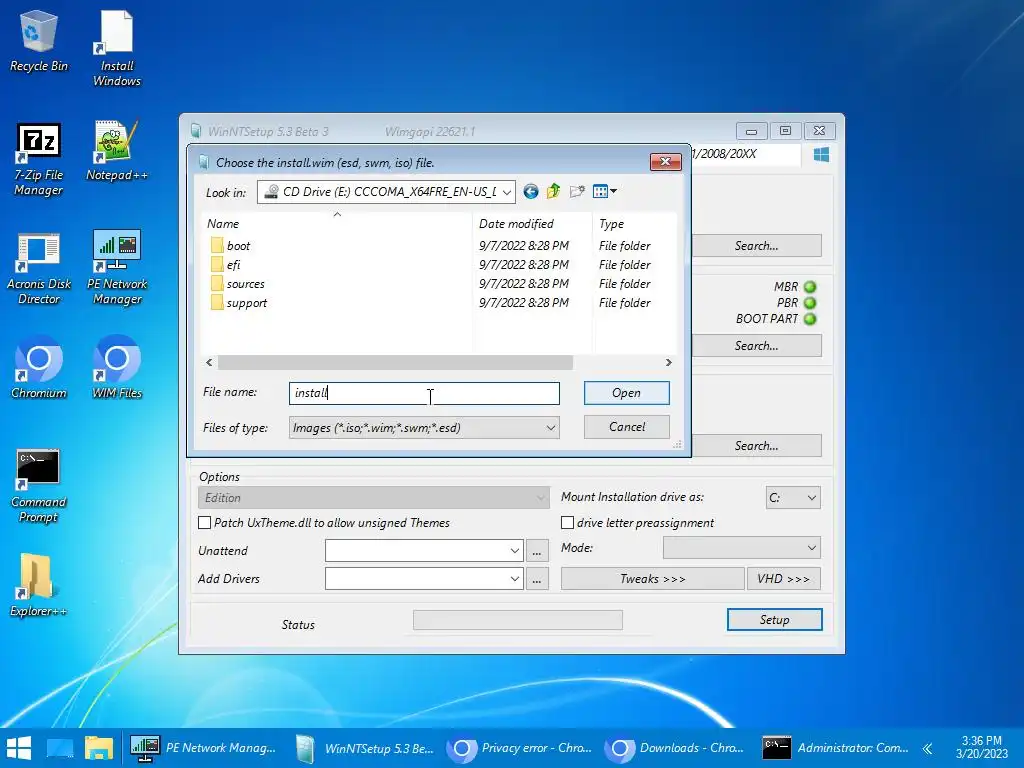1024x768 pixels.
Task: Open the blue desktop taskbar icon
Action: (59, 748)
